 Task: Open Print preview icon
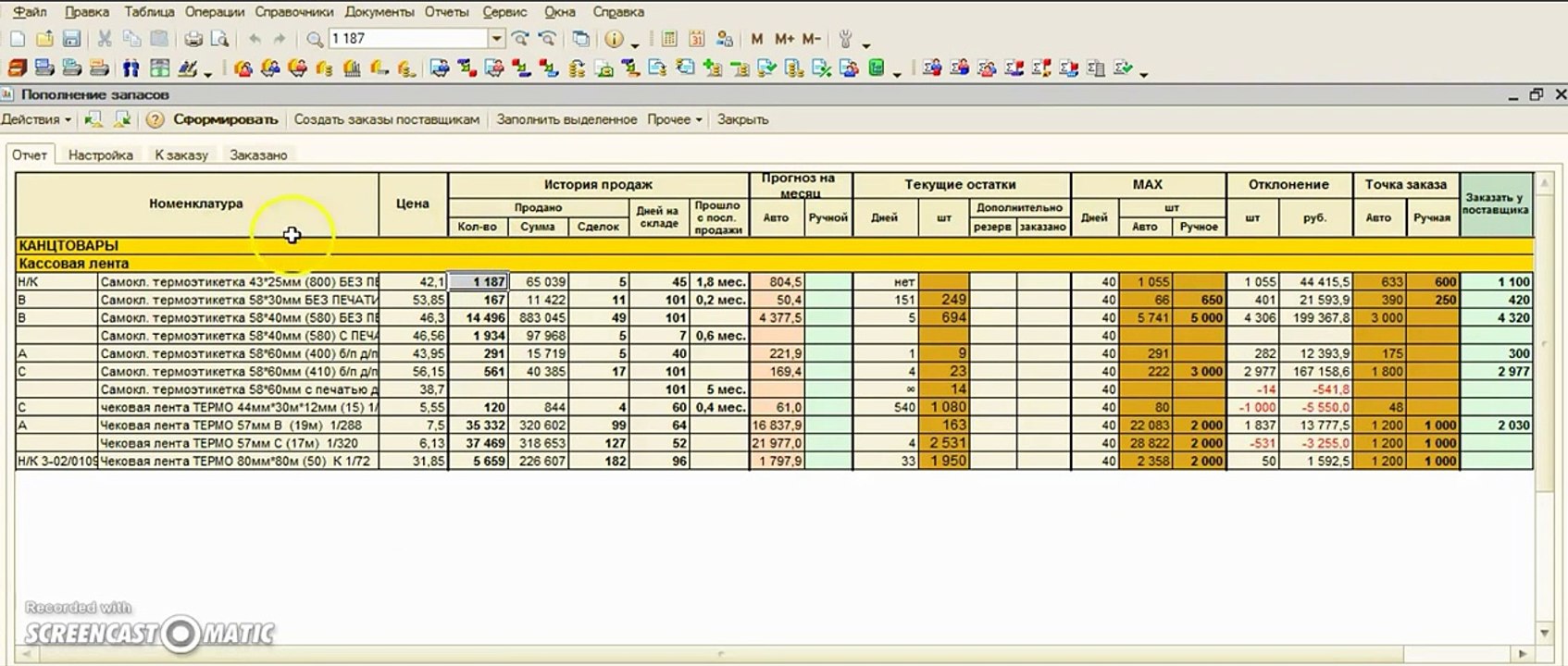(219, 39)
